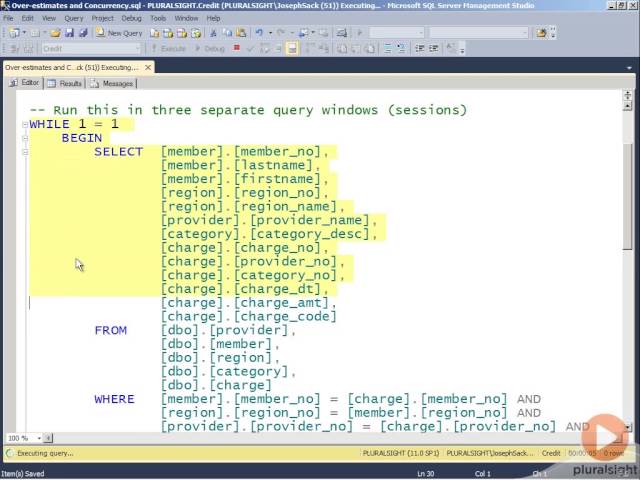Open the View menu
This screenshot has width=640, height=480.
click(49, 18)
